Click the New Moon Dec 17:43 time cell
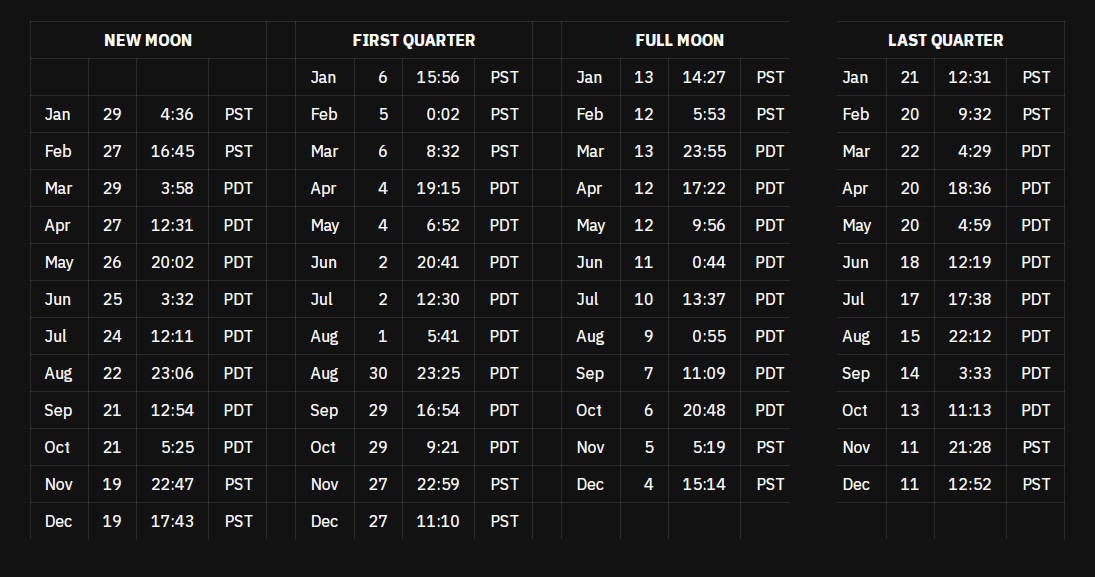Image resolution: width=1095 pixels, height=577 pixels. pyautogui.click(x=172, y=522)
